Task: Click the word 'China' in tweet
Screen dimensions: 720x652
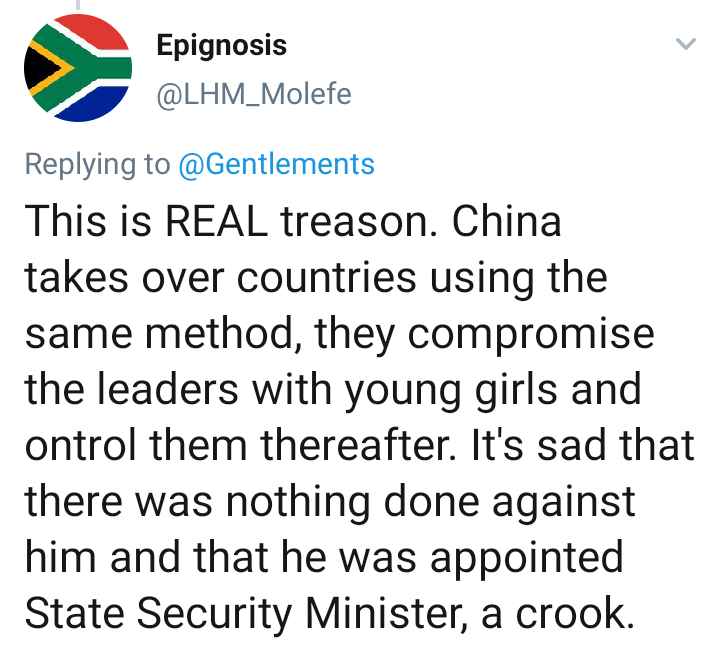Action: point(506,221)
